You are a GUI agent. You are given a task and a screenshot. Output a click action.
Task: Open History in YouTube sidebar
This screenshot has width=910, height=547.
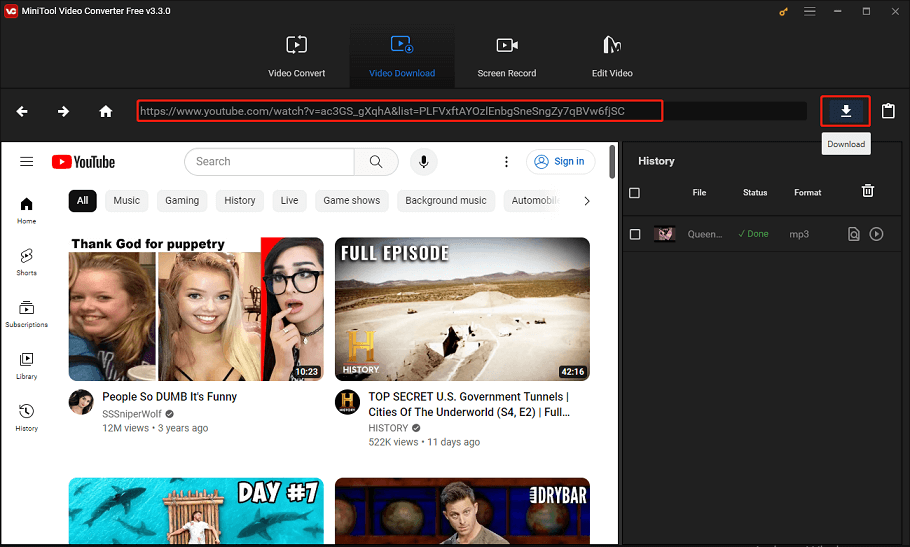27,418
